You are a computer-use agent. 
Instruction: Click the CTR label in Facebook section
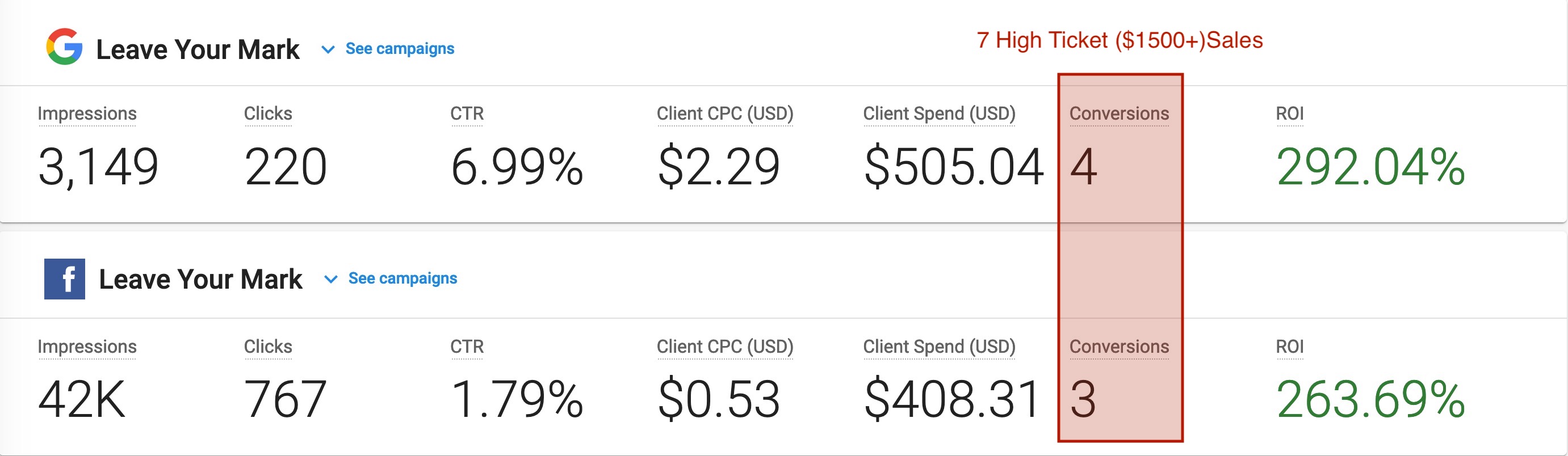point(467,347)
